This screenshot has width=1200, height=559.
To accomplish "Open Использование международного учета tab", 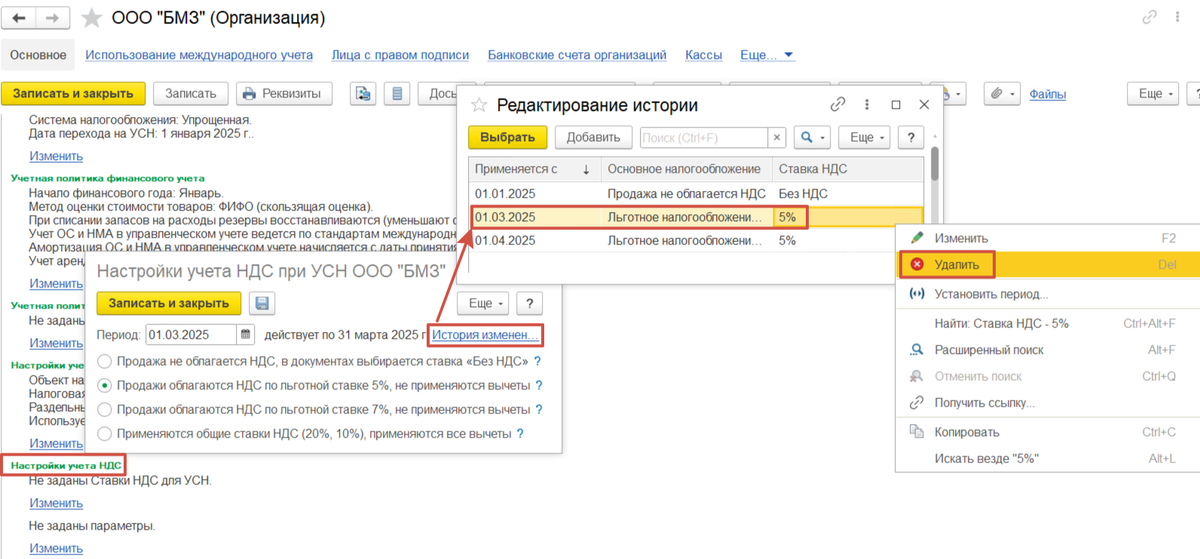I will pos(199,55).
